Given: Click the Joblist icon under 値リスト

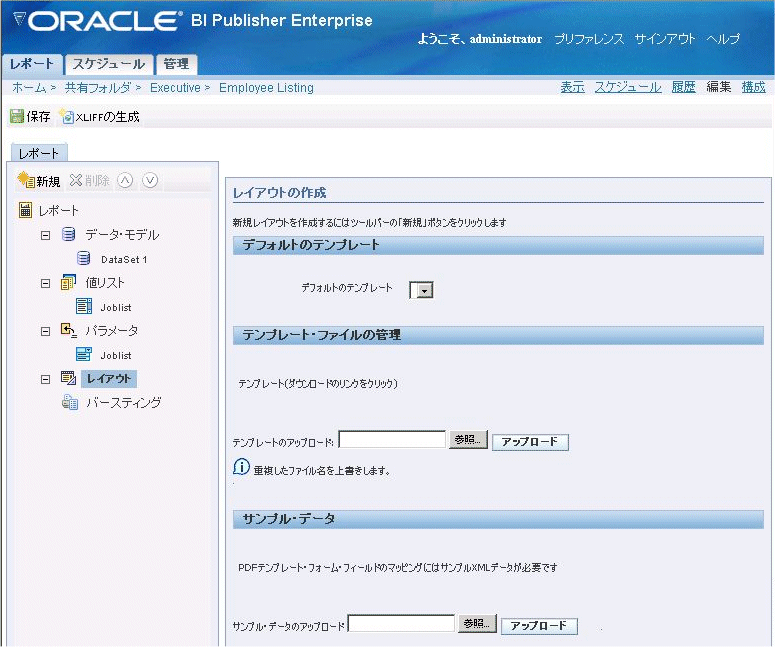Looking at the screenshot, I should click(x=84, y=306).
